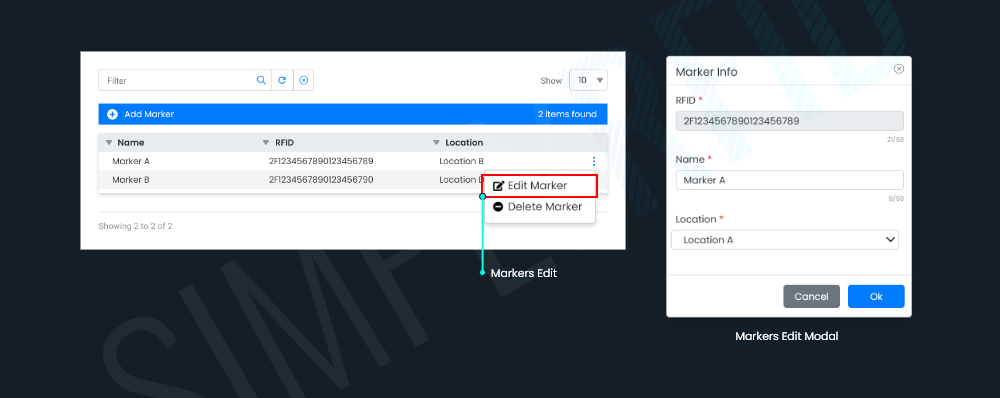Image resolution: width=1000 pixels, height=398 pixels.
Task: Click the Ok button in modal
Action: point(876,297)
